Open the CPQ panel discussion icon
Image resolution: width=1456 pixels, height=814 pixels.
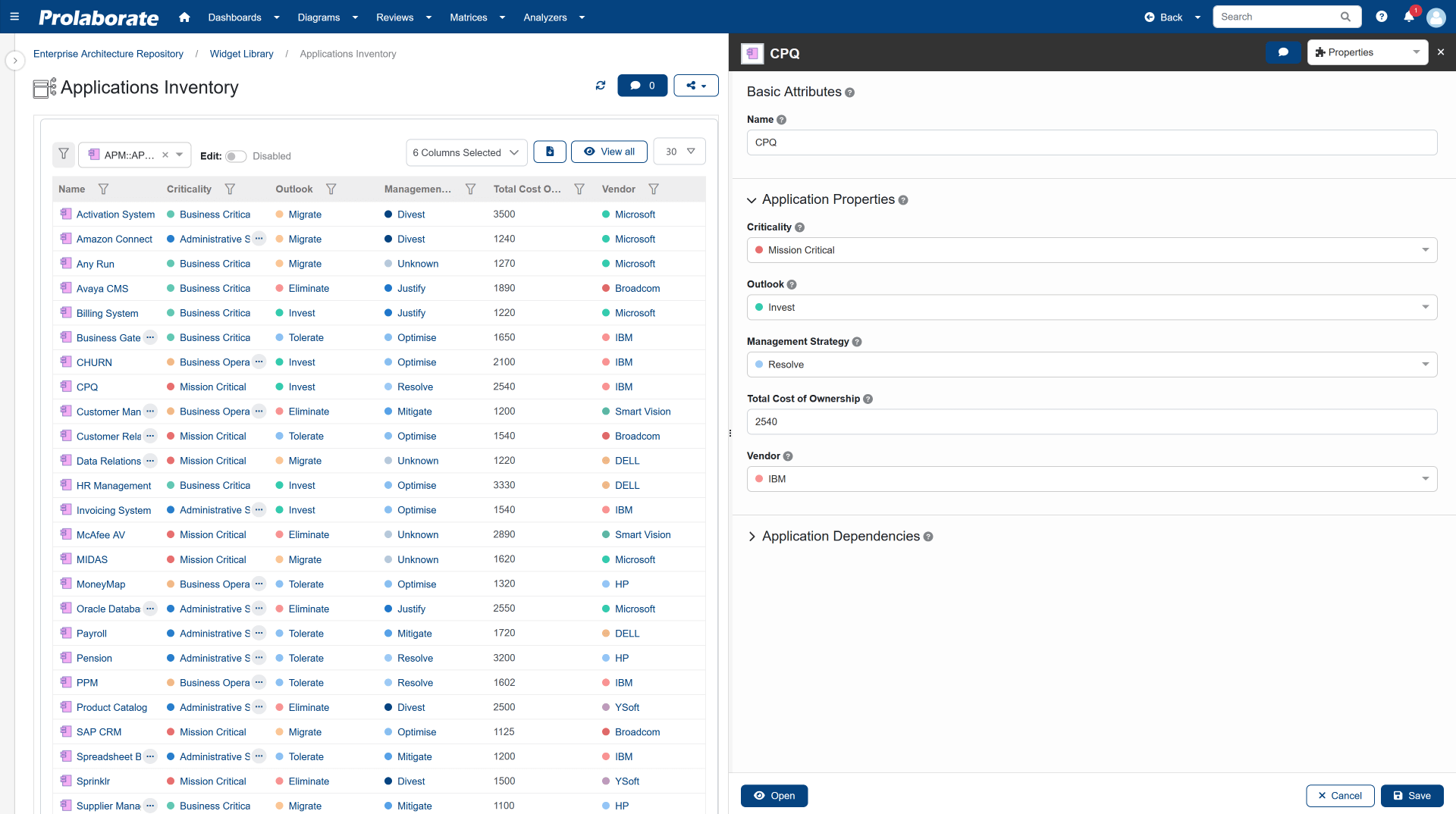click(1283, 52)
